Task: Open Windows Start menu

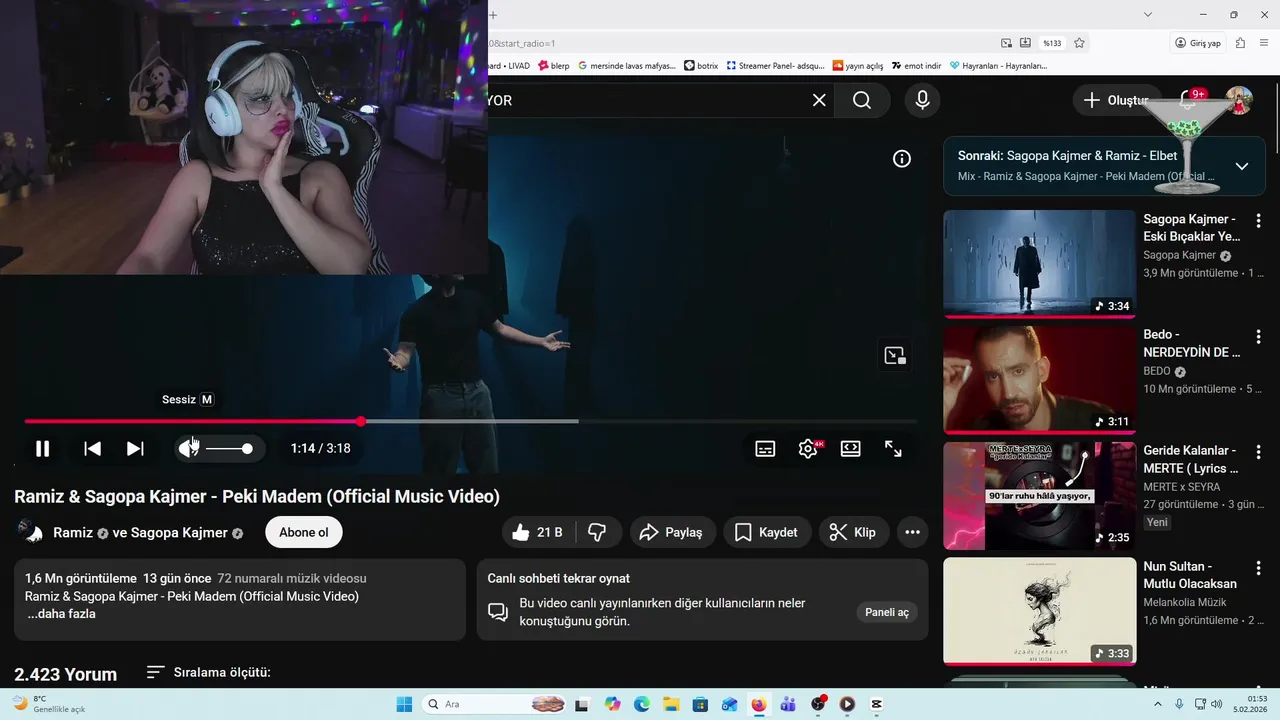Action: 404,704
